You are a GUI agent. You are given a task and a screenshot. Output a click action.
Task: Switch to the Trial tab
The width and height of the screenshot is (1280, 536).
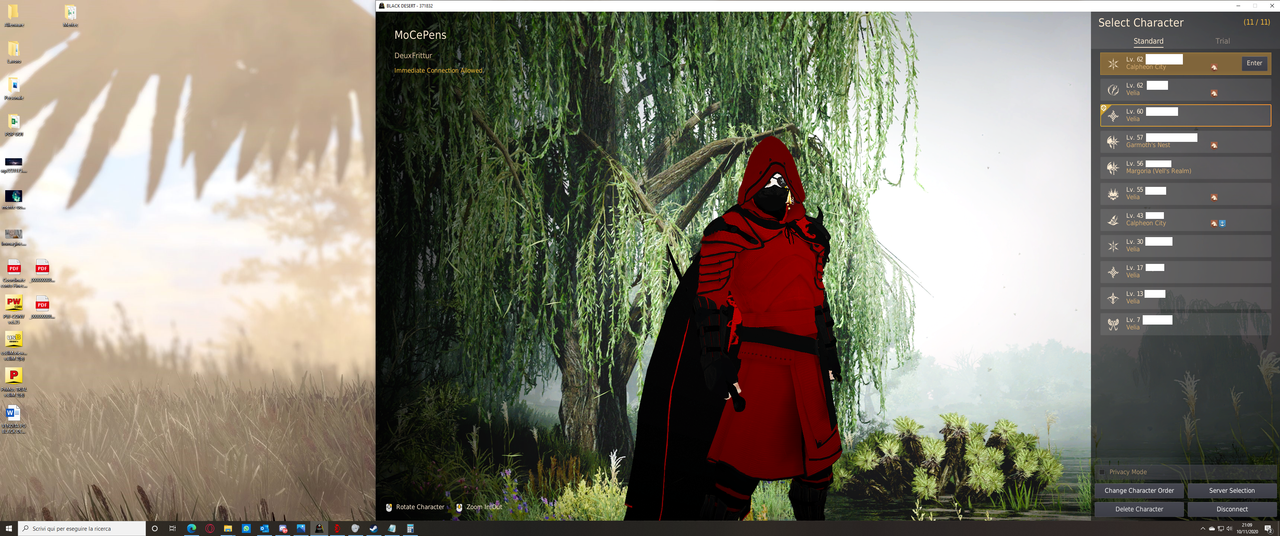(1222, 41)
